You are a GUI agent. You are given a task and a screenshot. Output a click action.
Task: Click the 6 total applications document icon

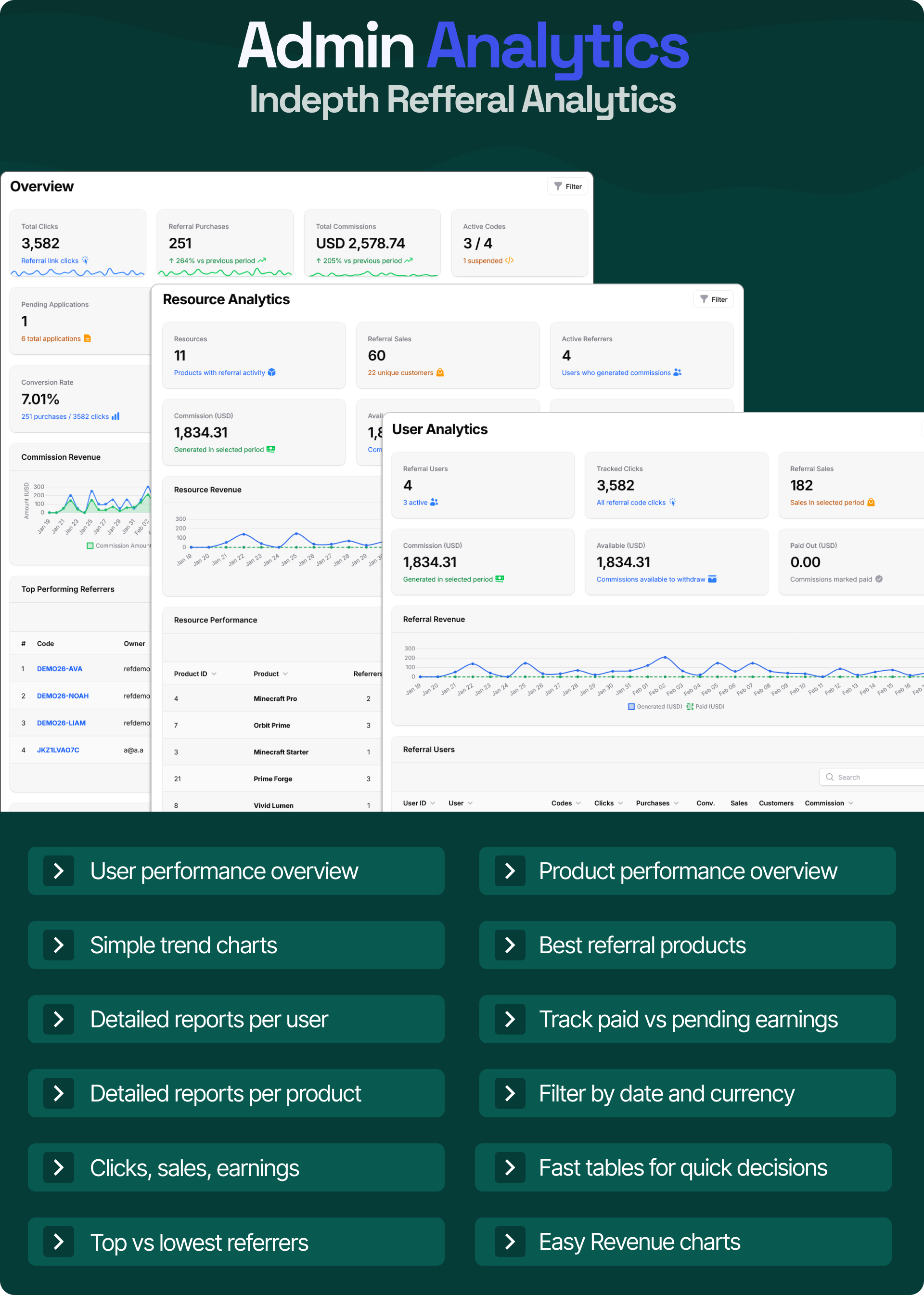pyautogui.click(x=88, y=339)
